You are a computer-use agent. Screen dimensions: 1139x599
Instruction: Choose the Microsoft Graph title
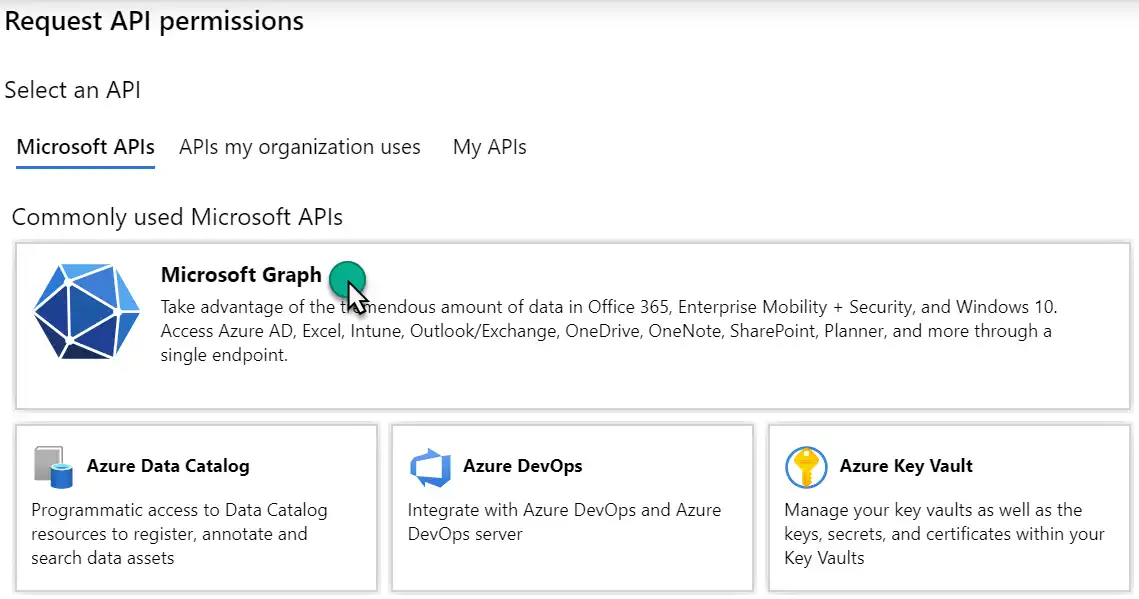[x=241, y=275]
